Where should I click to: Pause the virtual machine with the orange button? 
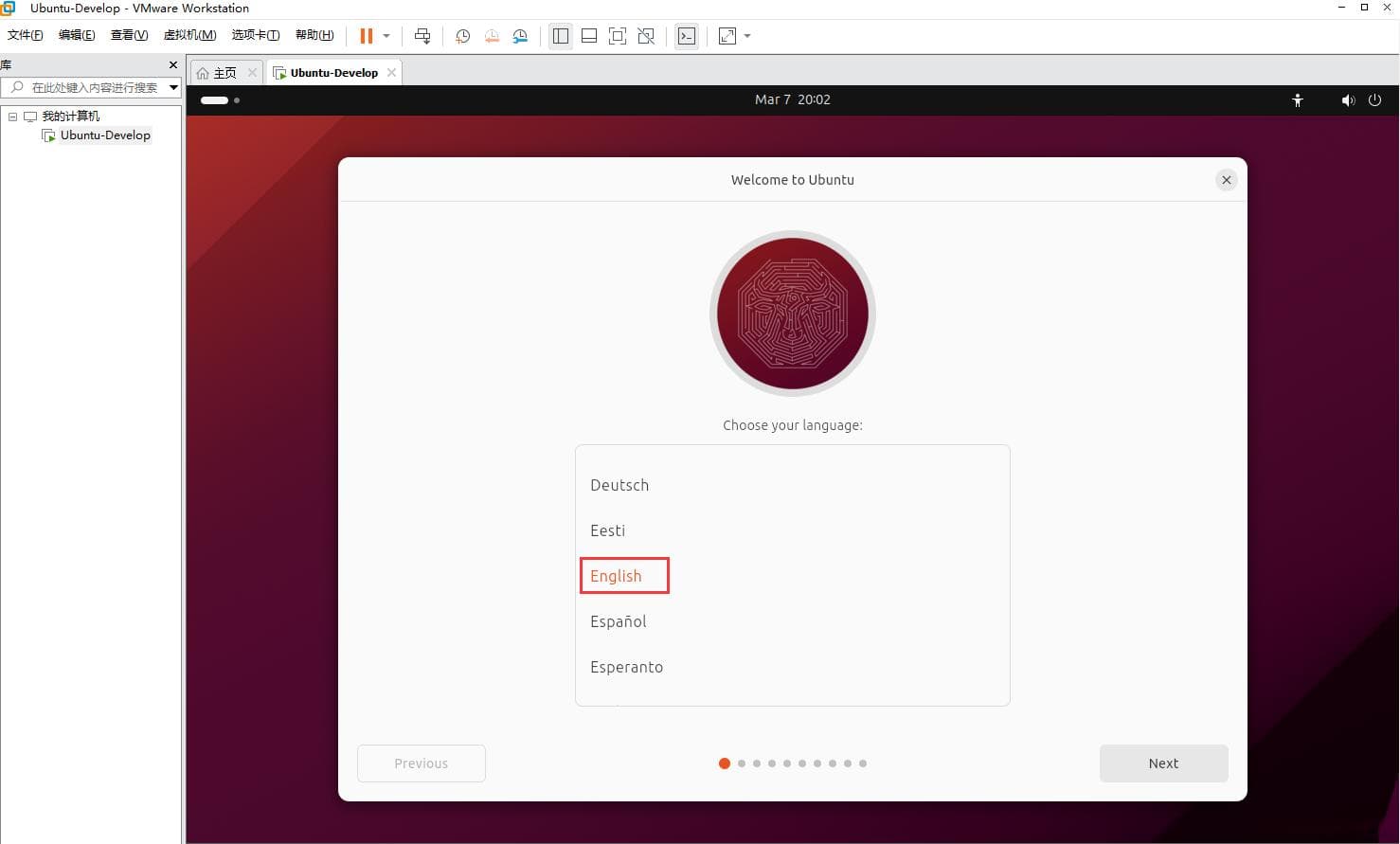pos(366,36)
